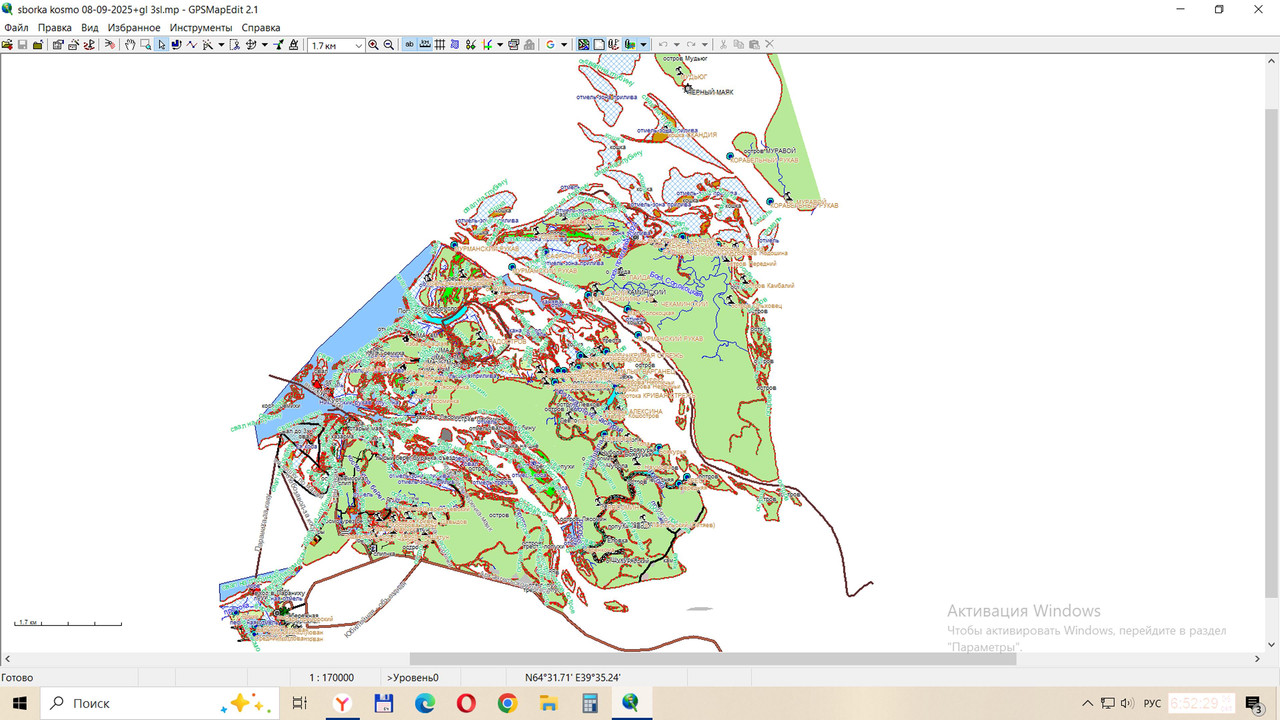Click the taskbar Поиск search box
The image size is (1280, 720).
click(x=159, y=703)
